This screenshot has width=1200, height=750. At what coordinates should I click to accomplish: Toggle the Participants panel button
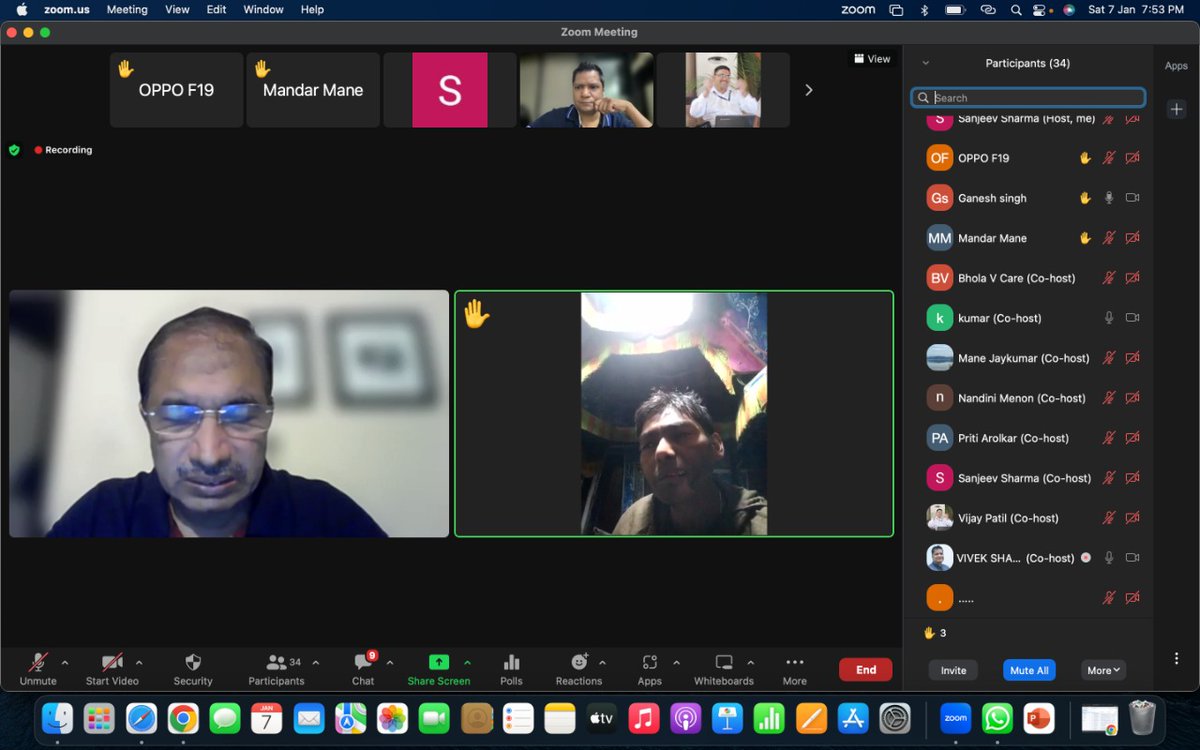(x=276, y=669)
